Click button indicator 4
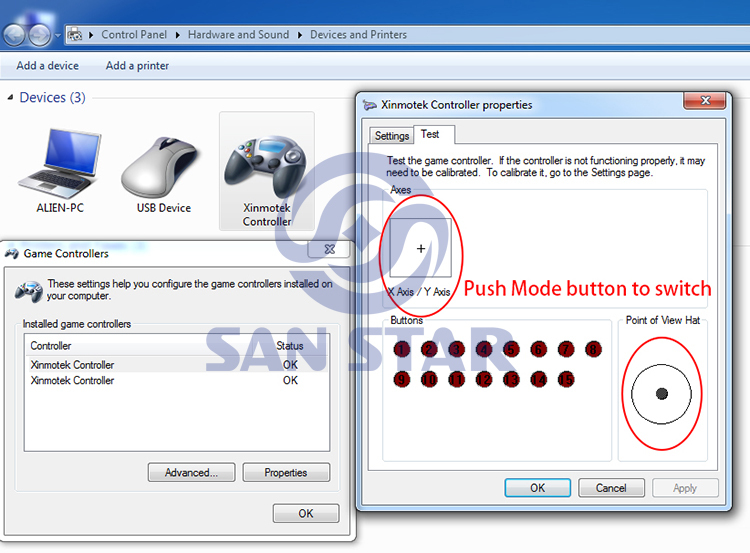750x553 pixels. pos(484,349)
